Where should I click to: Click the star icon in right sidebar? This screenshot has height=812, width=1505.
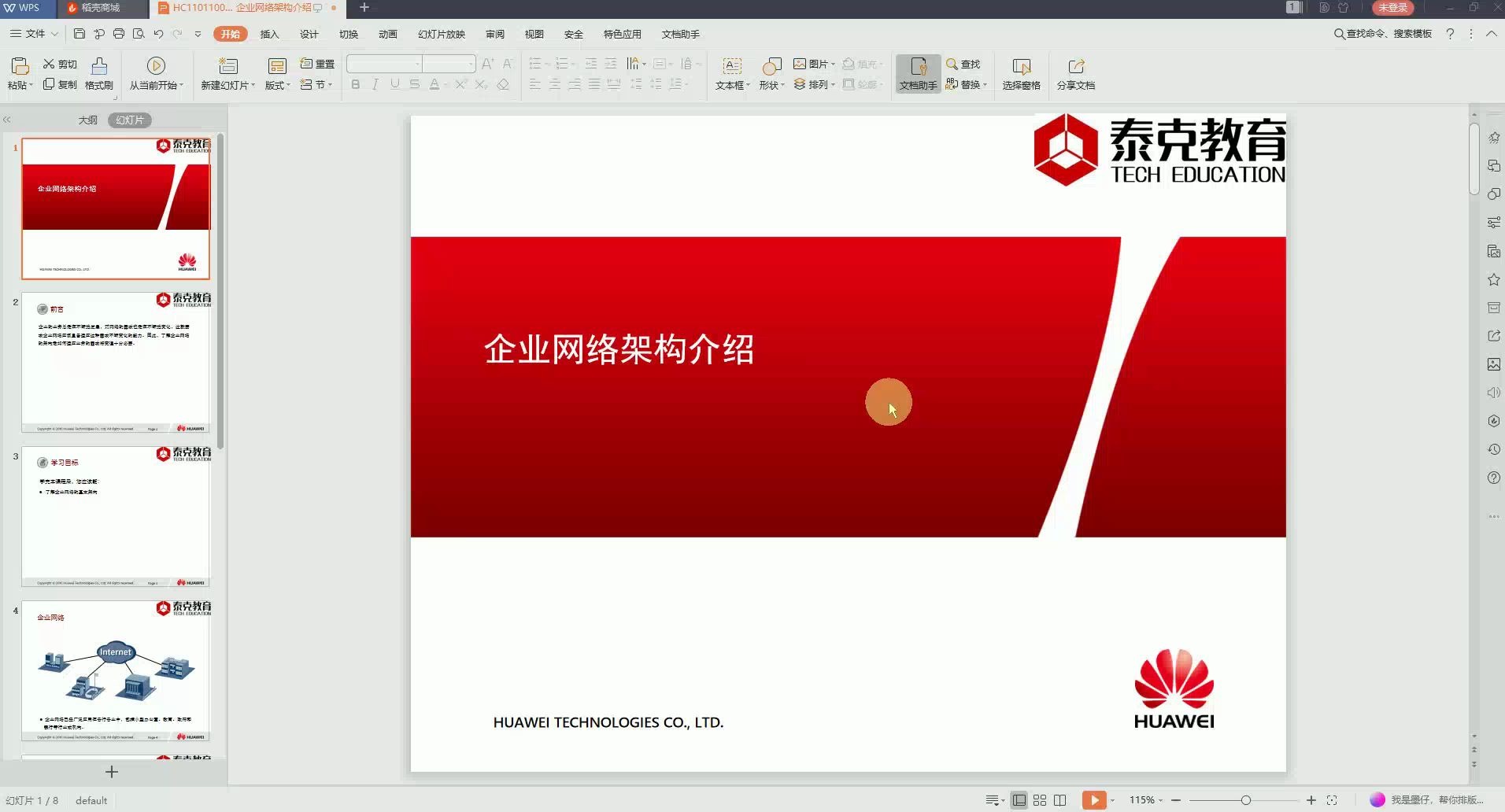tap(1493, 279)
